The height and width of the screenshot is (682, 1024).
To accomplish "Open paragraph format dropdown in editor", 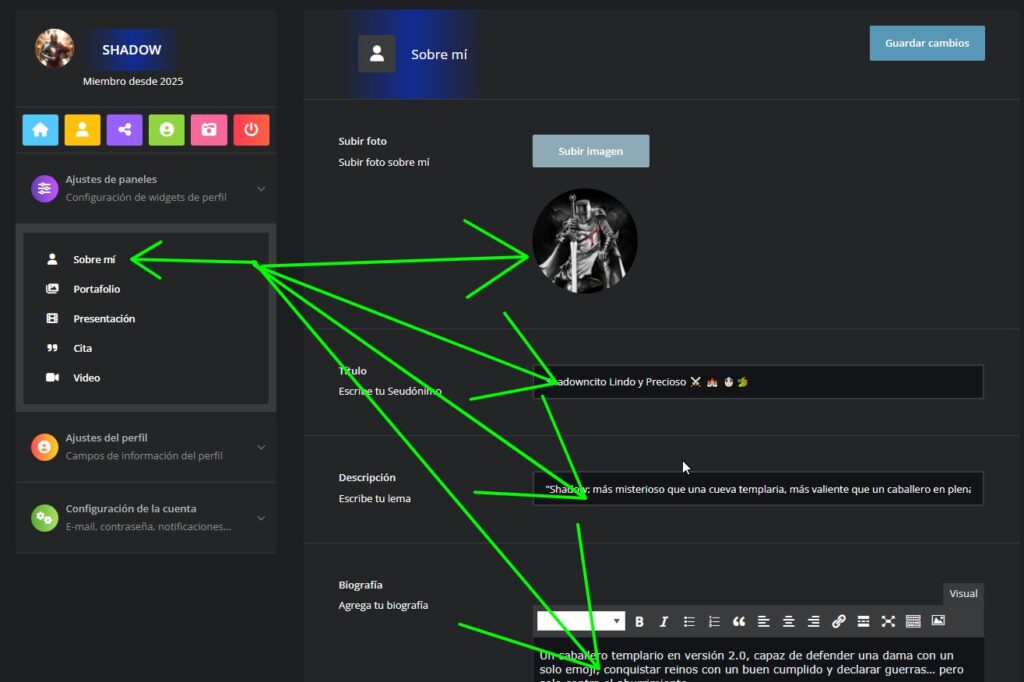I will coord(580,621).
